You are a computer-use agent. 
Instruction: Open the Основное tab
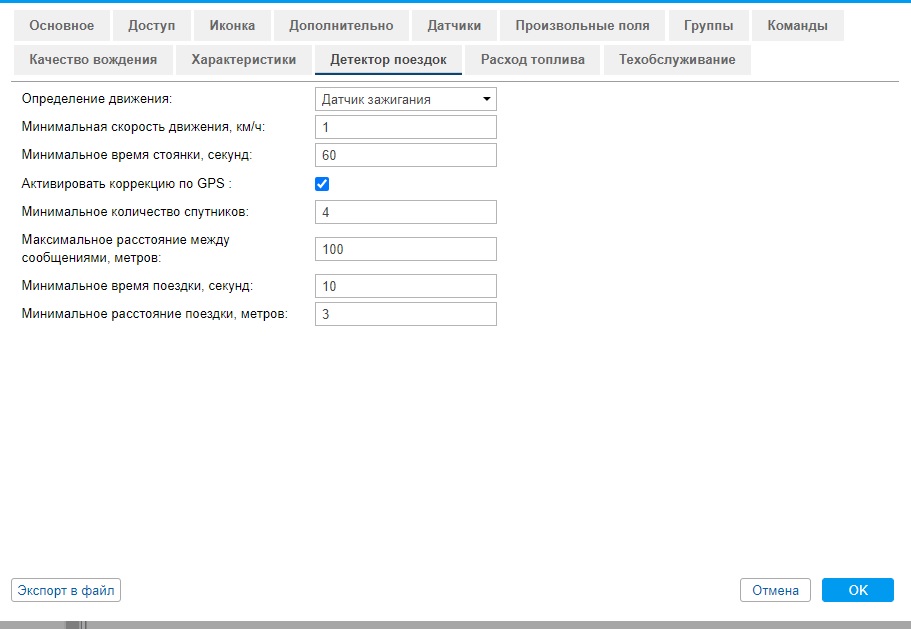point(62,25)
